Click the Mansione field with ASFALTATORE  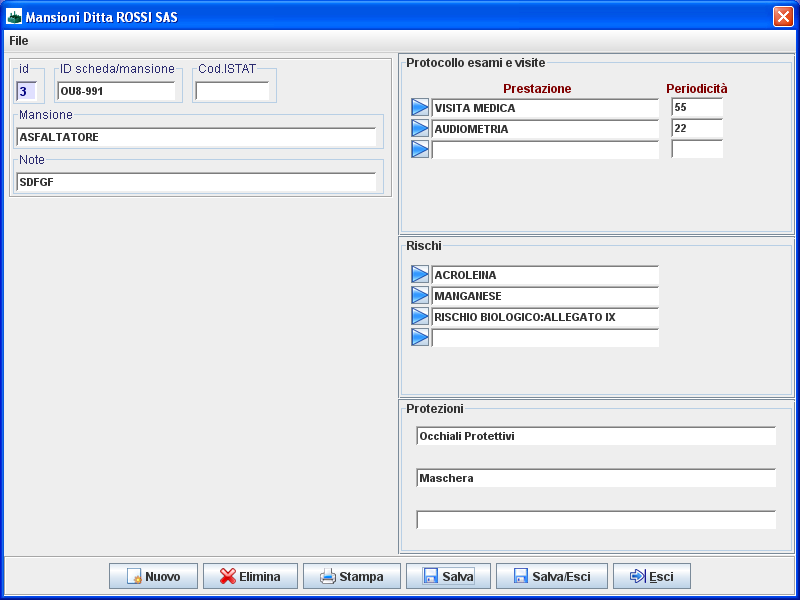tap(196, 137)
